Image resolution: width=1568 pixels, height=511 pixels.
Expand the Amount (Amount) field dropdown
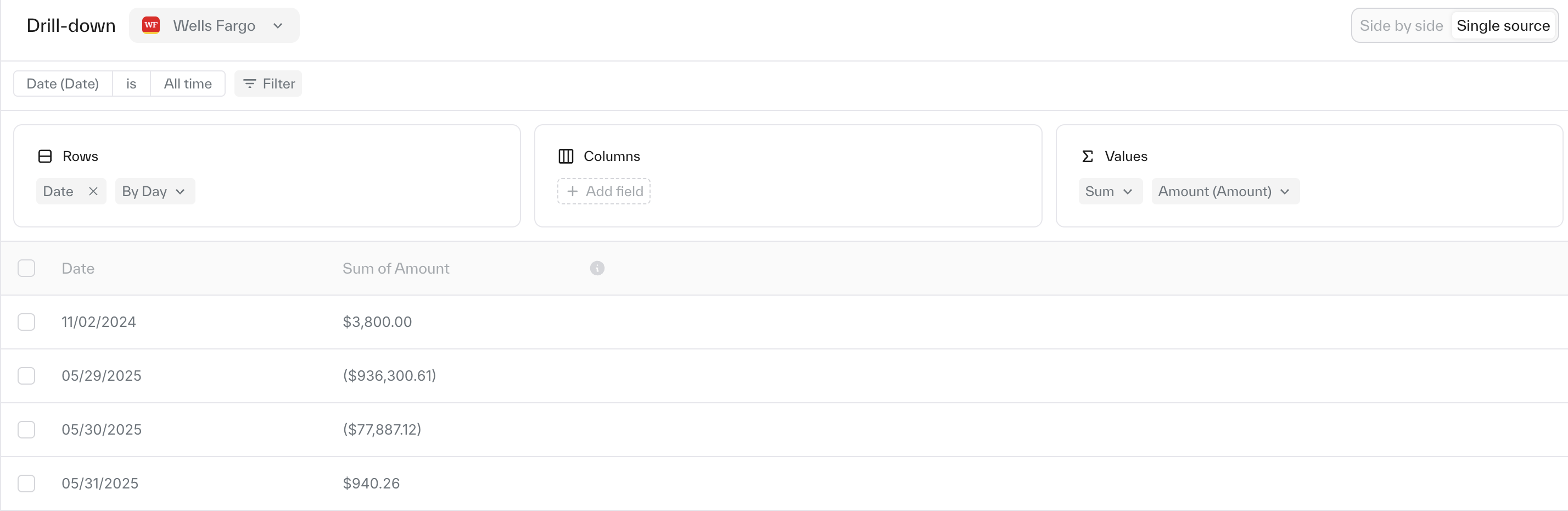(x=1225, y=191)
